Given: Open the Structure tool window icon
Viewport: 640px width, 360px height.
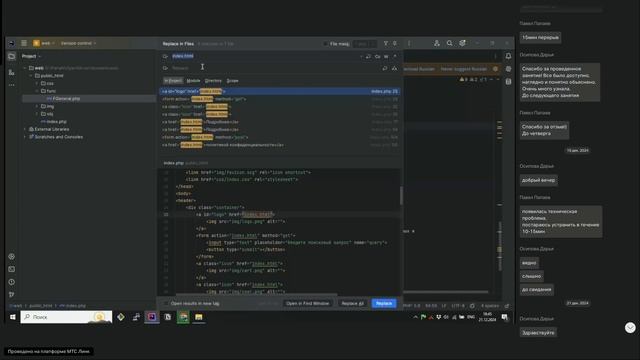Looking at the screenshot, I should 11,72.
